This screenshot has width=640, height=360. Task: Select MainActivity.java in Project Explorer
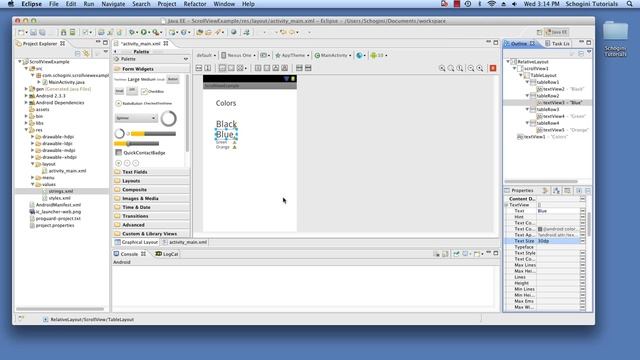(x=67, y=82)
